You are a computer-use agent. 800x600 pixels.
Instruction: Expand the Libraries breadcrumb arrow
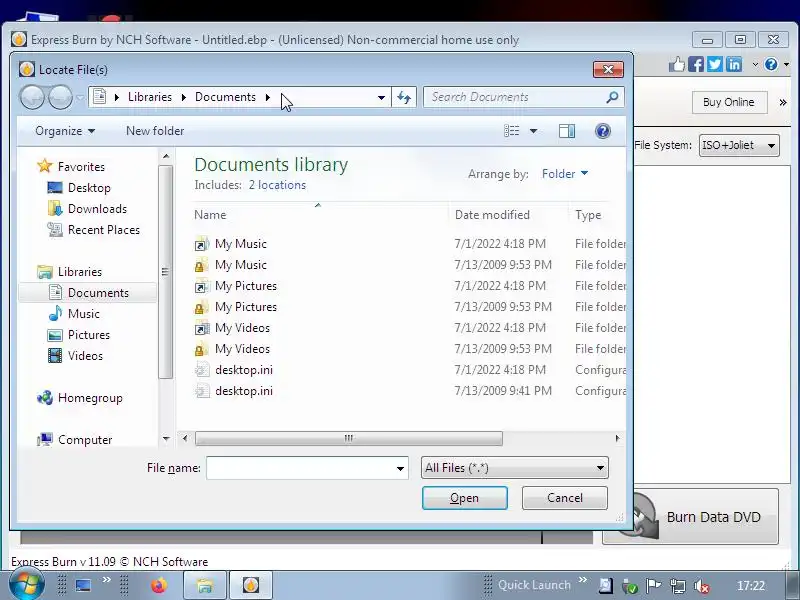[184, 97]
